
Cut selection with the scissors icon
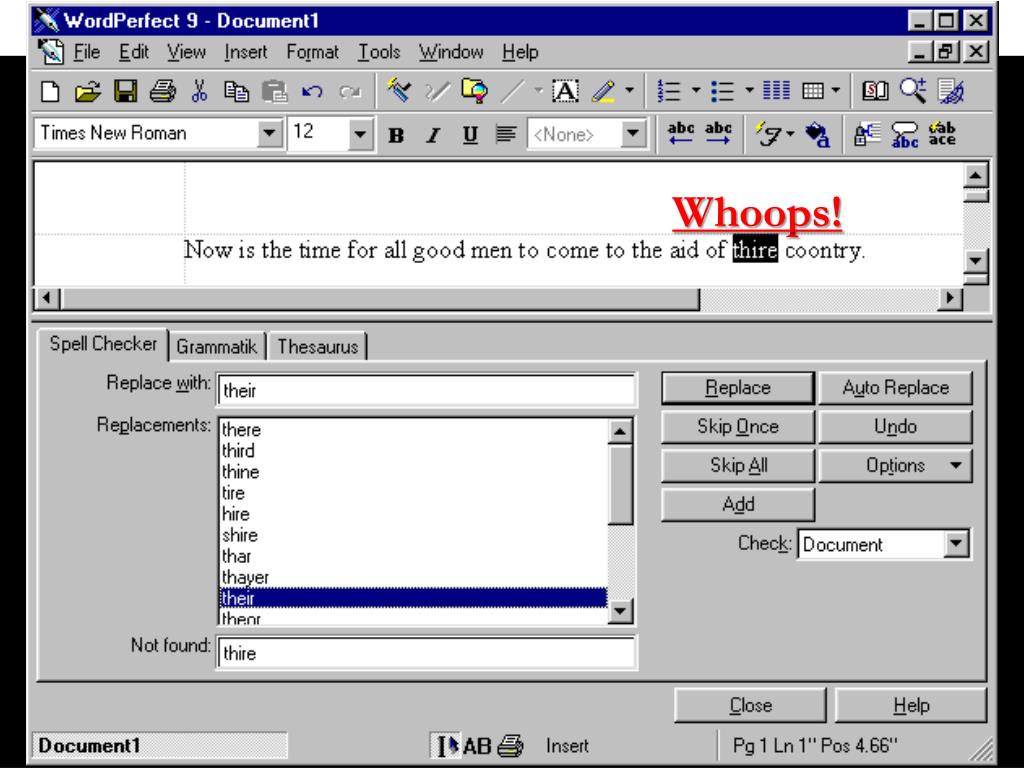click(200, 91)
